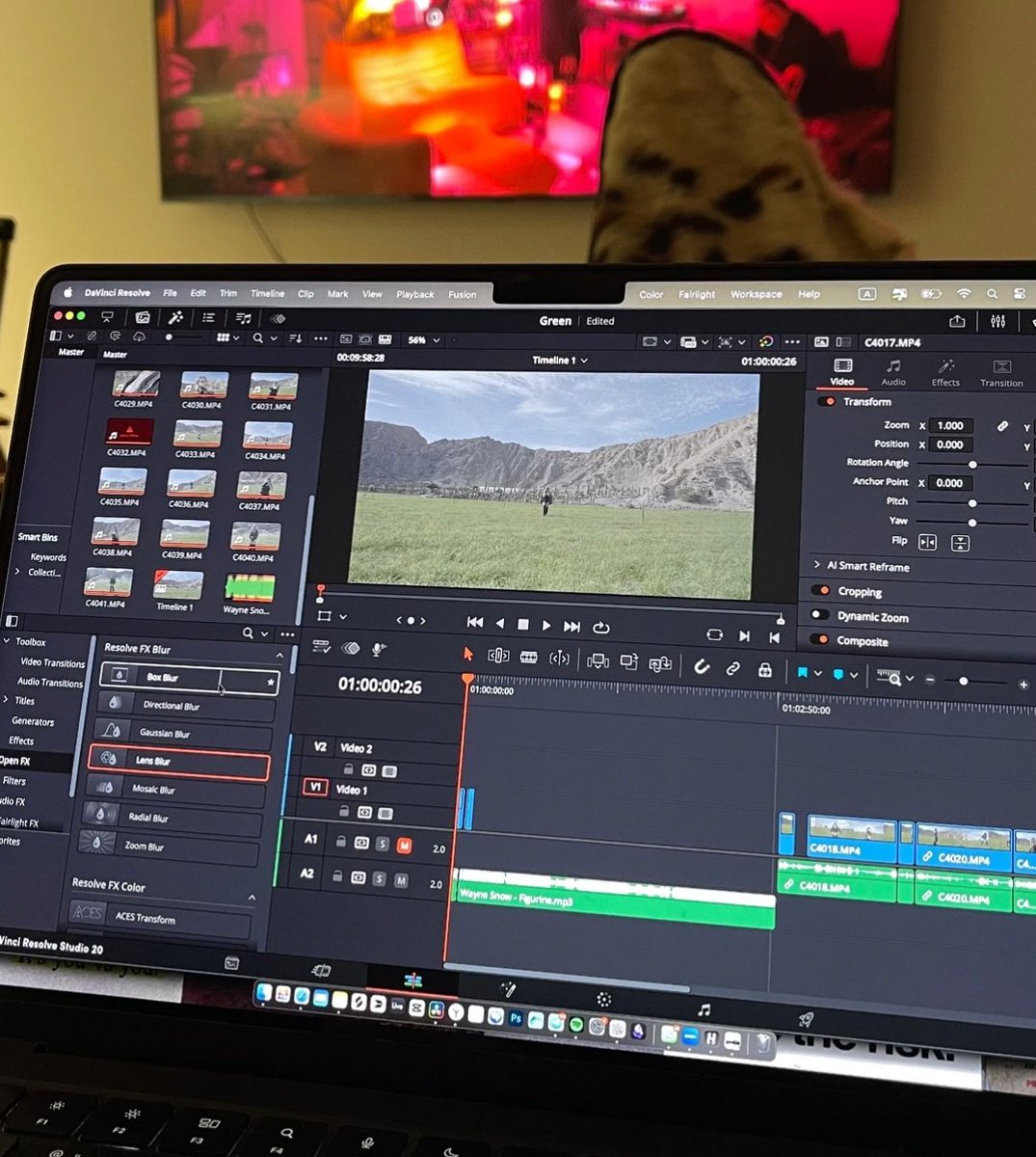Click the bypass color grades icon
1036x1157 pixels.
(766, 341)
